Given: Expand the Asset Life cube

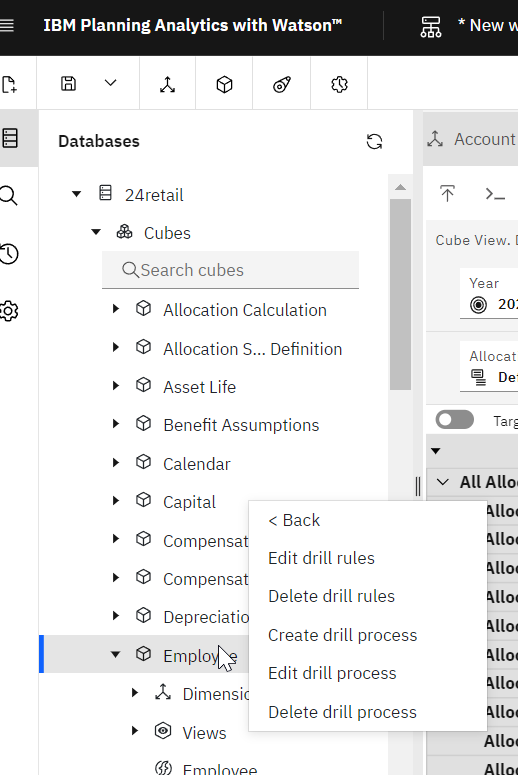Looking at the screenshot, I should [116, 385].
